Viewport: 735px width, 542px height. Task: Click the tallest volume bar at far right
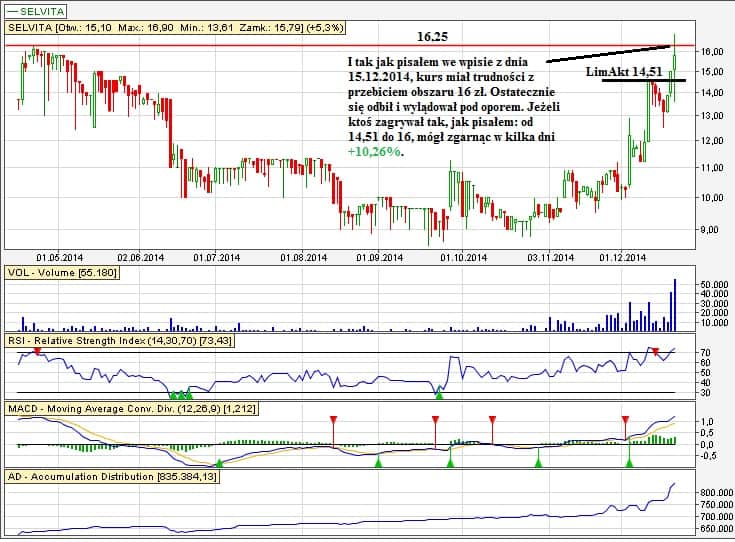pos(675,305)
